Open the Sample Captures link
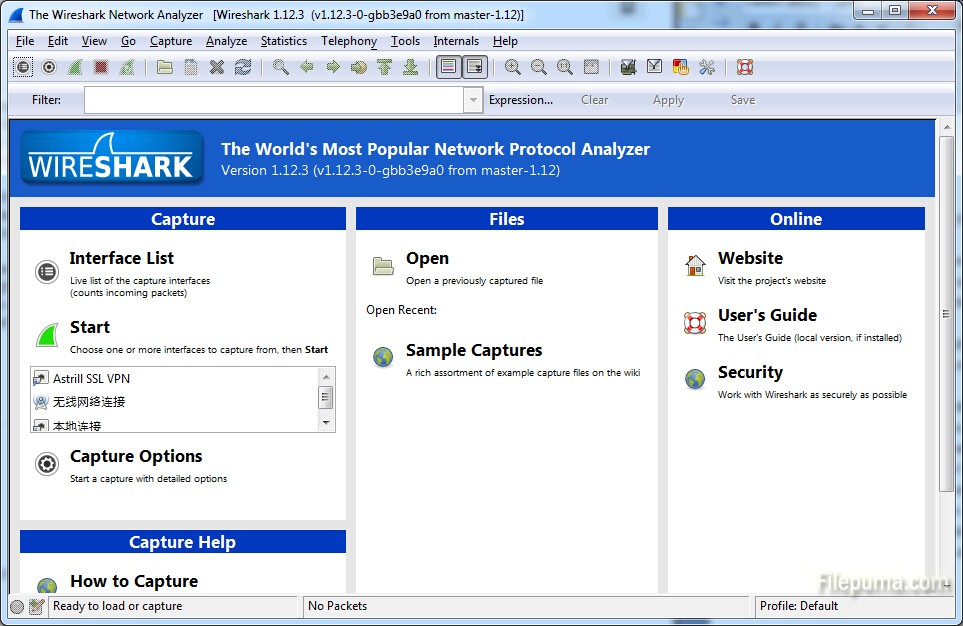Screen dimensions: 963x626 (473, 351)
